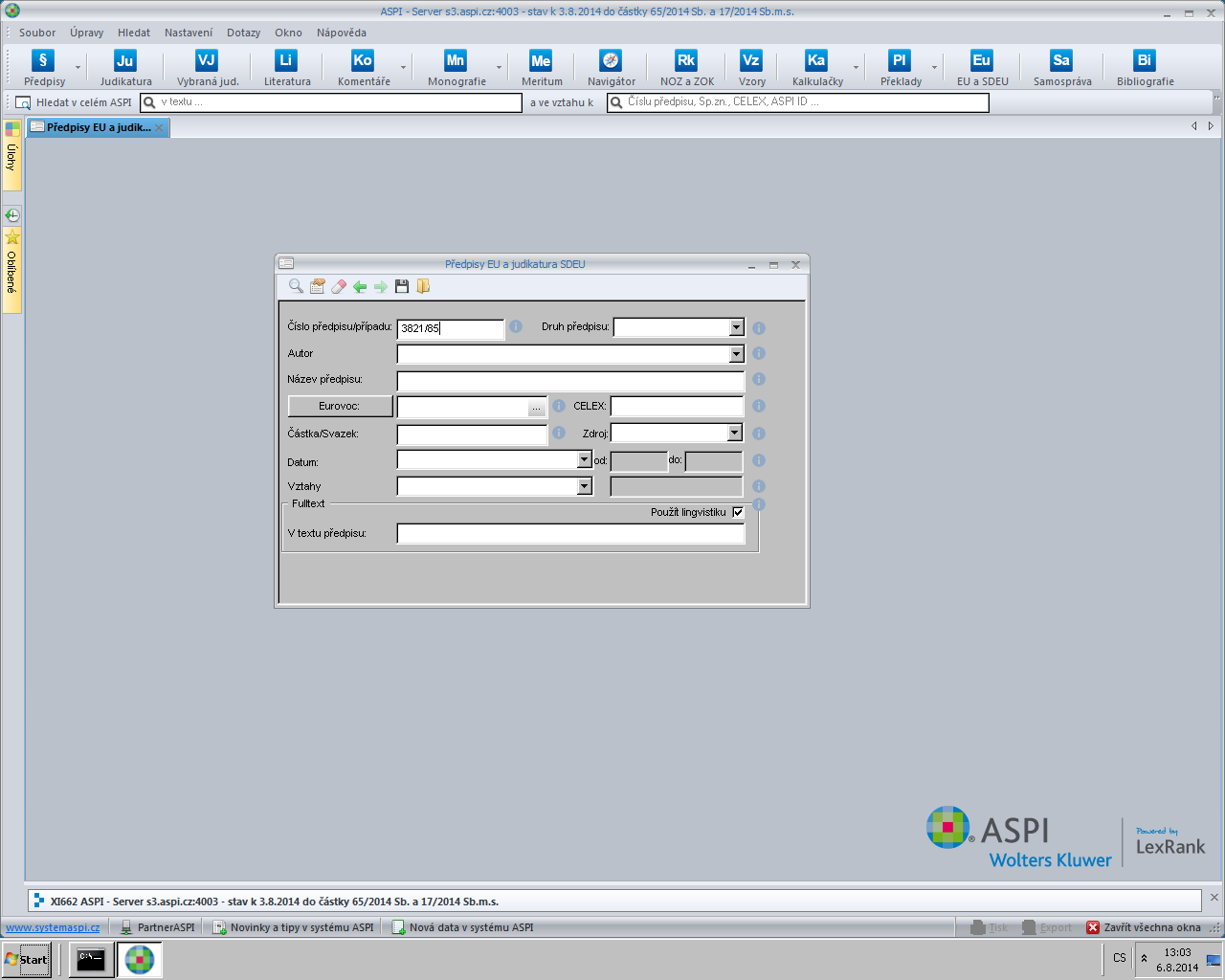Image resolution: width=1225 pixels, height=980 pixels.
Task: Open the Dotazy menu
Action: (243, 33)
